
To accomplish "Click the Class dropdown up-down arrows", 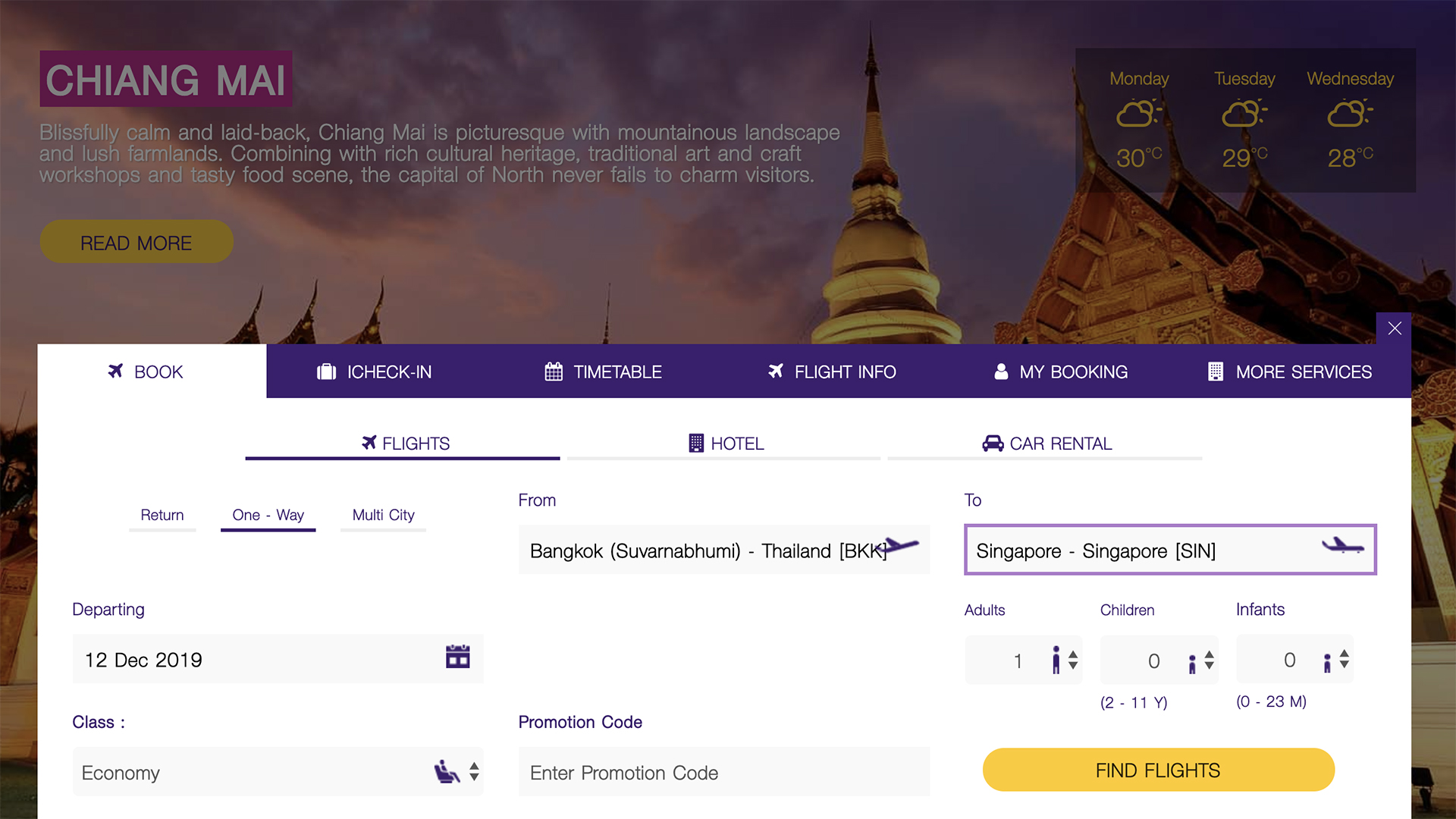I will click(x=474, y=772).
